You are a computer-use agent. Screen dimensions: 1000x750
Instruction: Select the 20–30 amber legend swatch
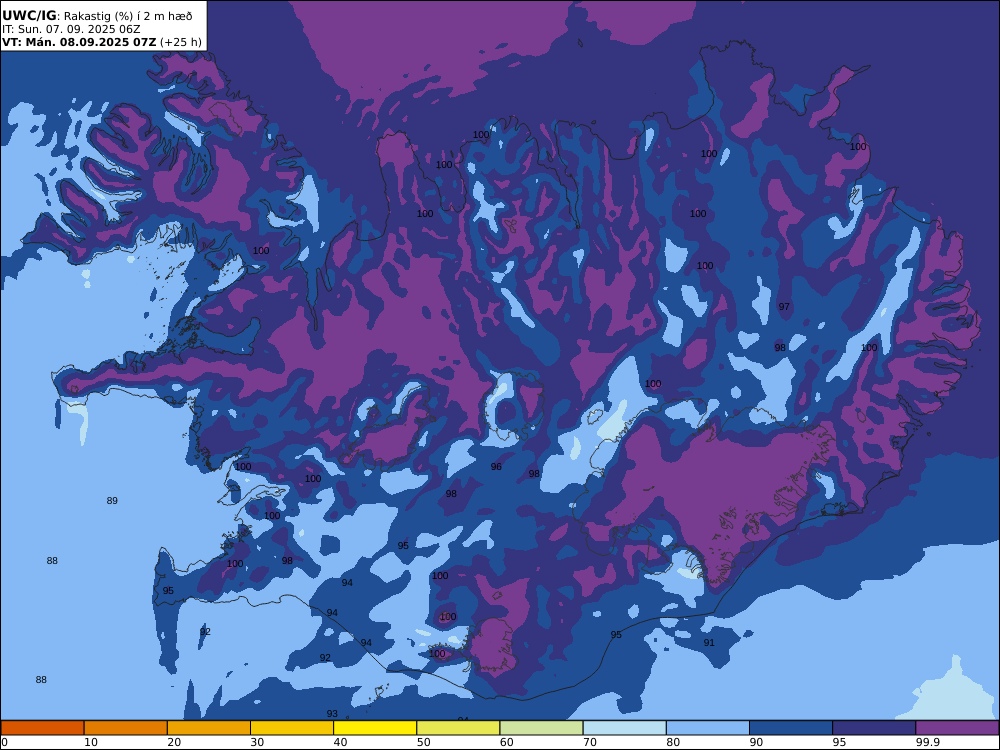(209, 728)
